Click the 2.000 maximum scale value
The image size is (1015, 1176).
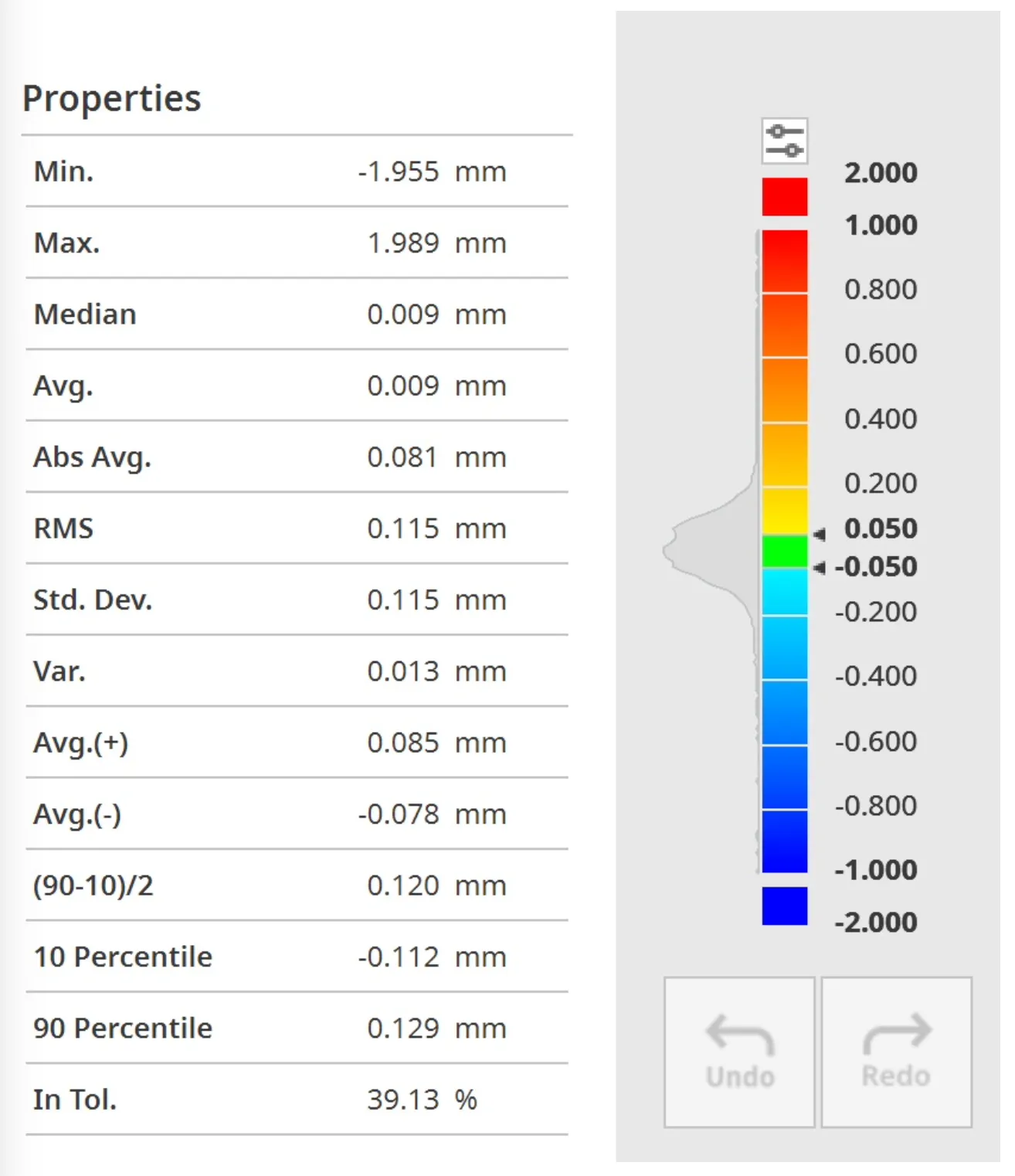pos(881,172)
